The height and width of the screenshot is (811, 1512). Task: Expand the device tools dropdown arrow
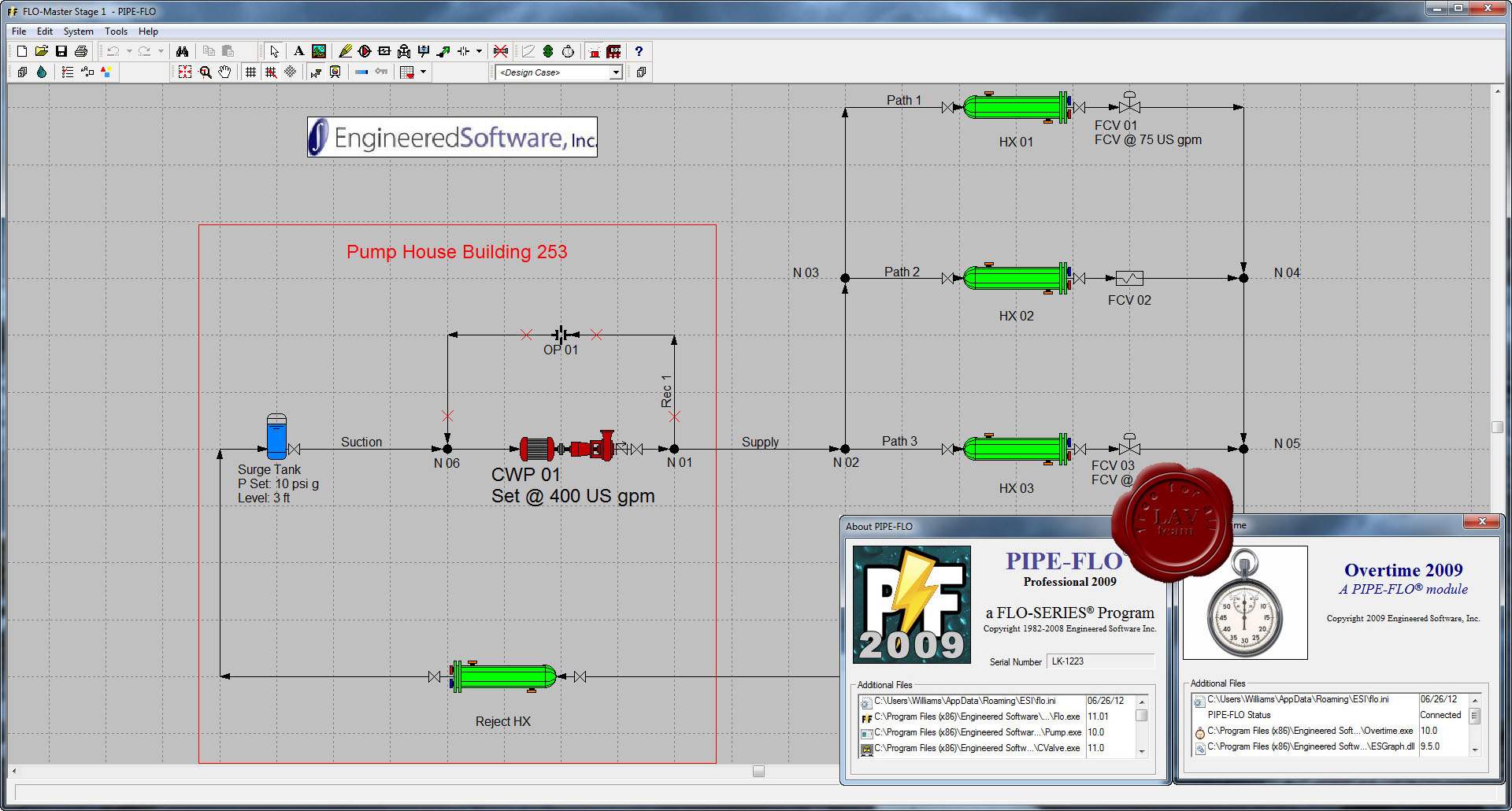pyautogui.click(x=479, y=51)
